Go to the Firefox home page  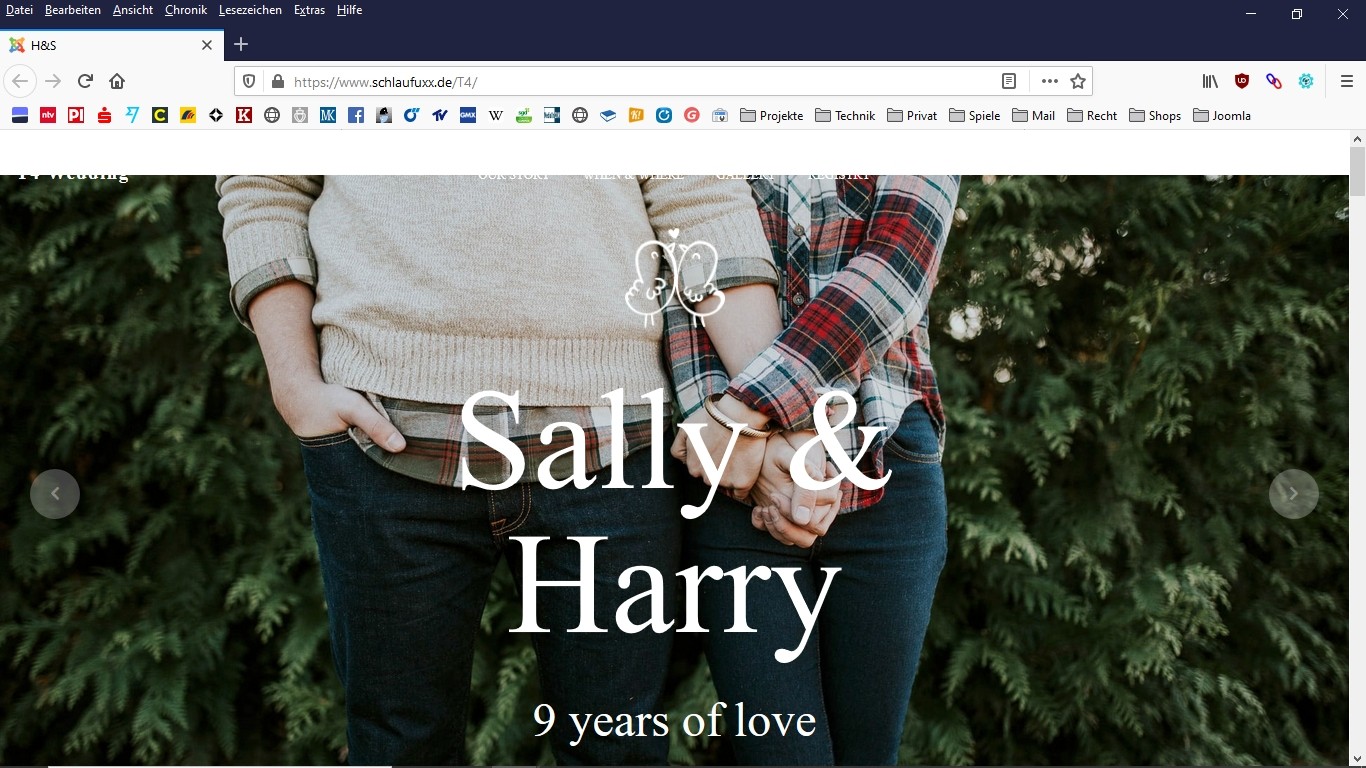117,81
